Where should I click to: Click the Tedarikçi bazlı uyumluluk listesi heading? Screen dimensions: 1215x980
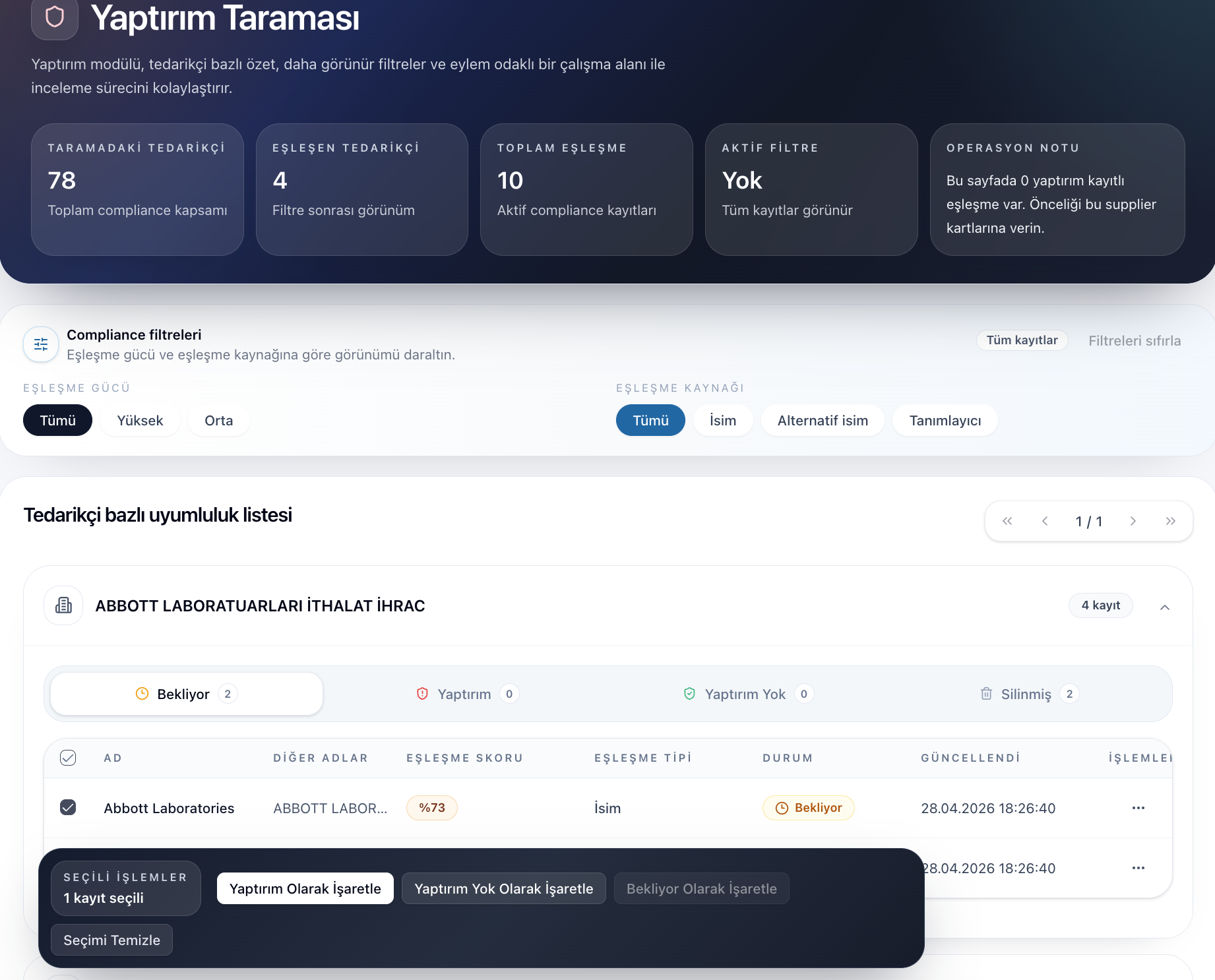coord(158,515)
